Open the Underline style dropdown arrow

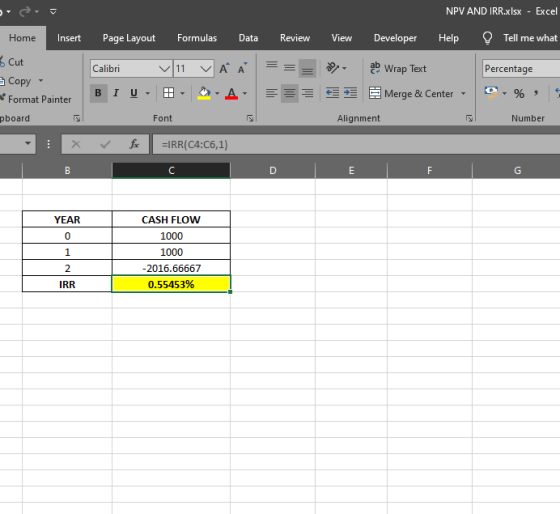point(148,94)
